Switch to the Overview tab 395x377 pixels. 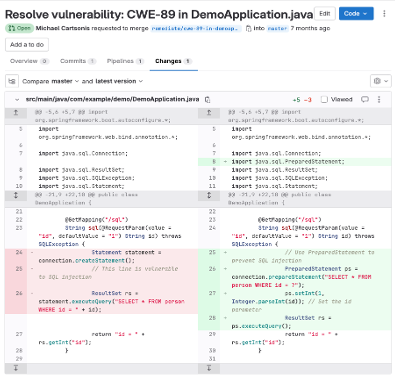29,61
